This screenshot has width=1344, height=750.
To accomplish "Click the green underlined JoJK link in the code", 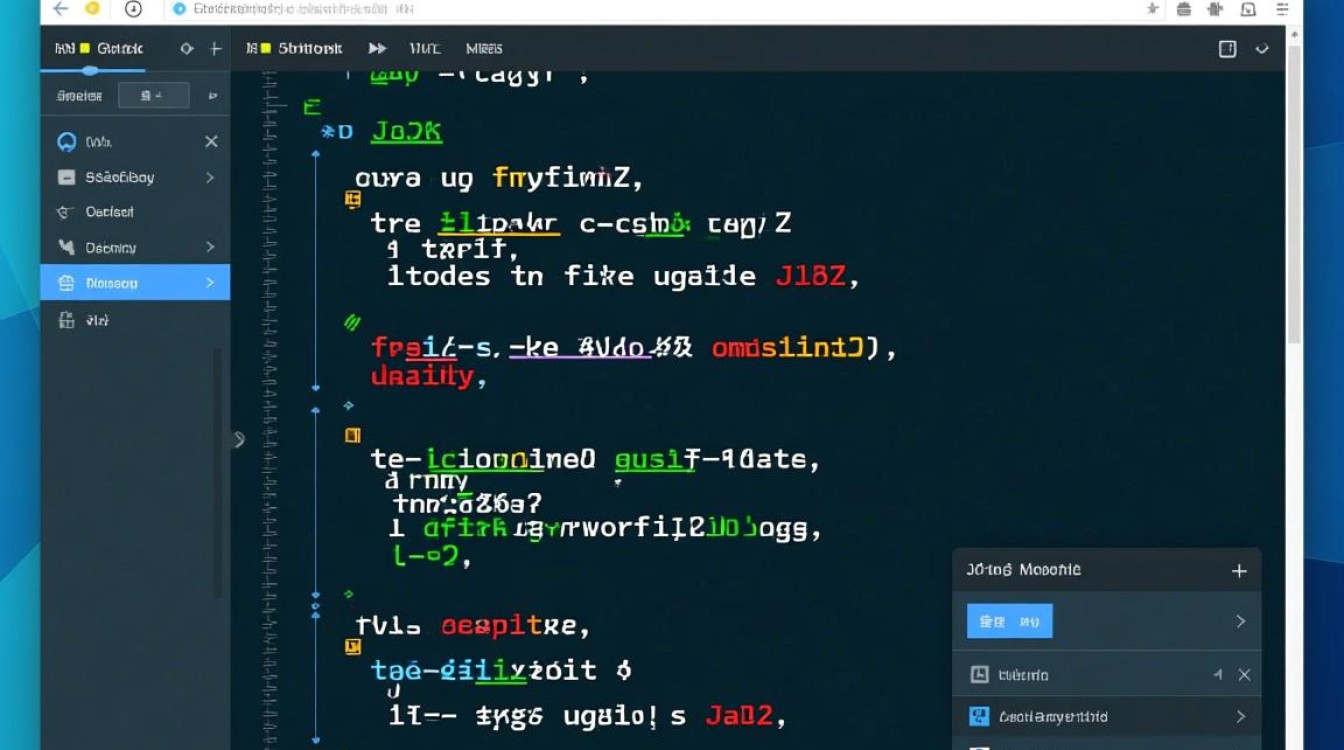I will 406,131.
